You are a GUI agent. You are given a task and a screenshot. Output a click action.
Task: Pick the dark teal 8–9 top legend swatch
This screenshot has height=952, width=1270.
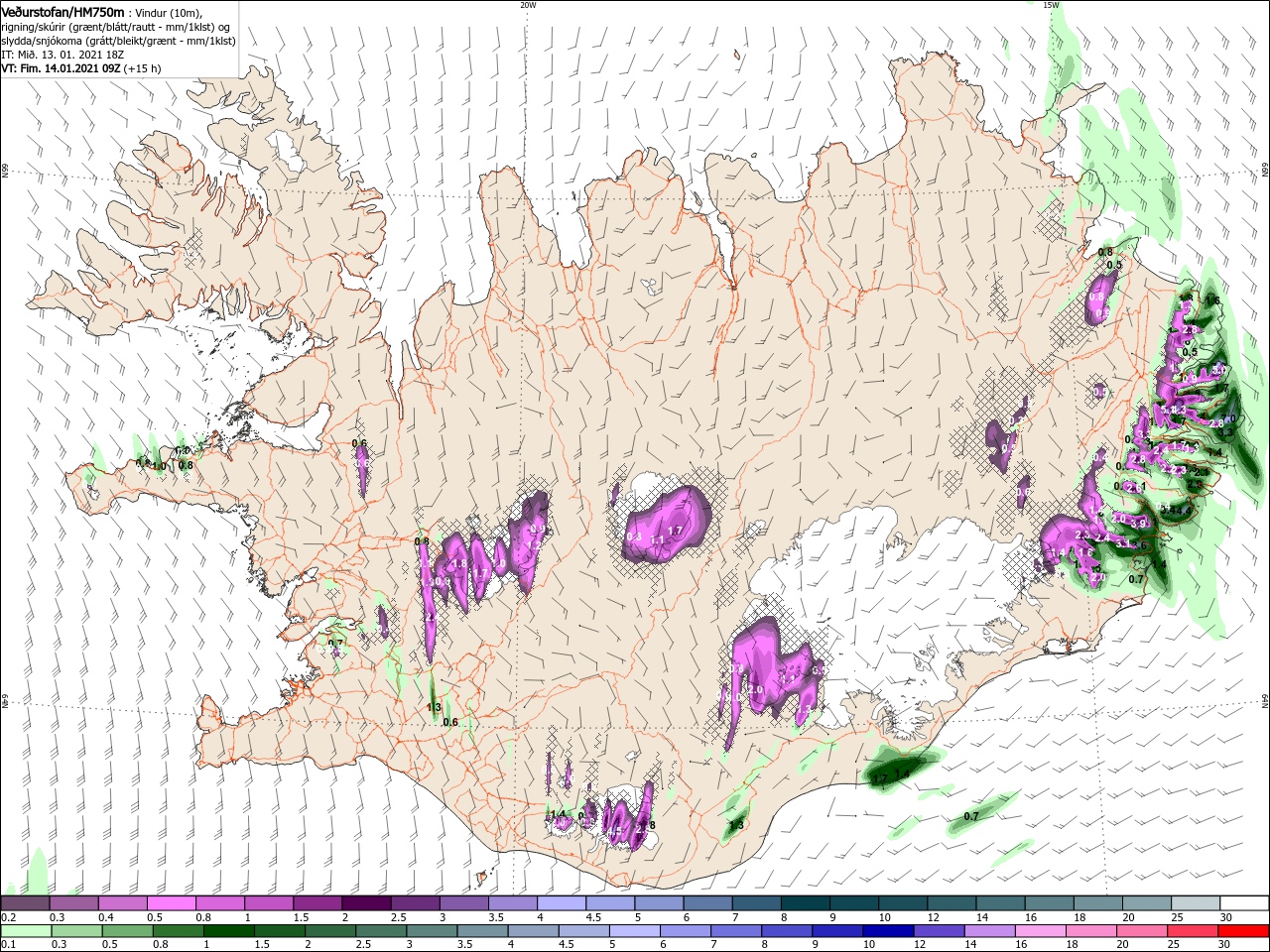pyautogui.click(x=804, y=903)
